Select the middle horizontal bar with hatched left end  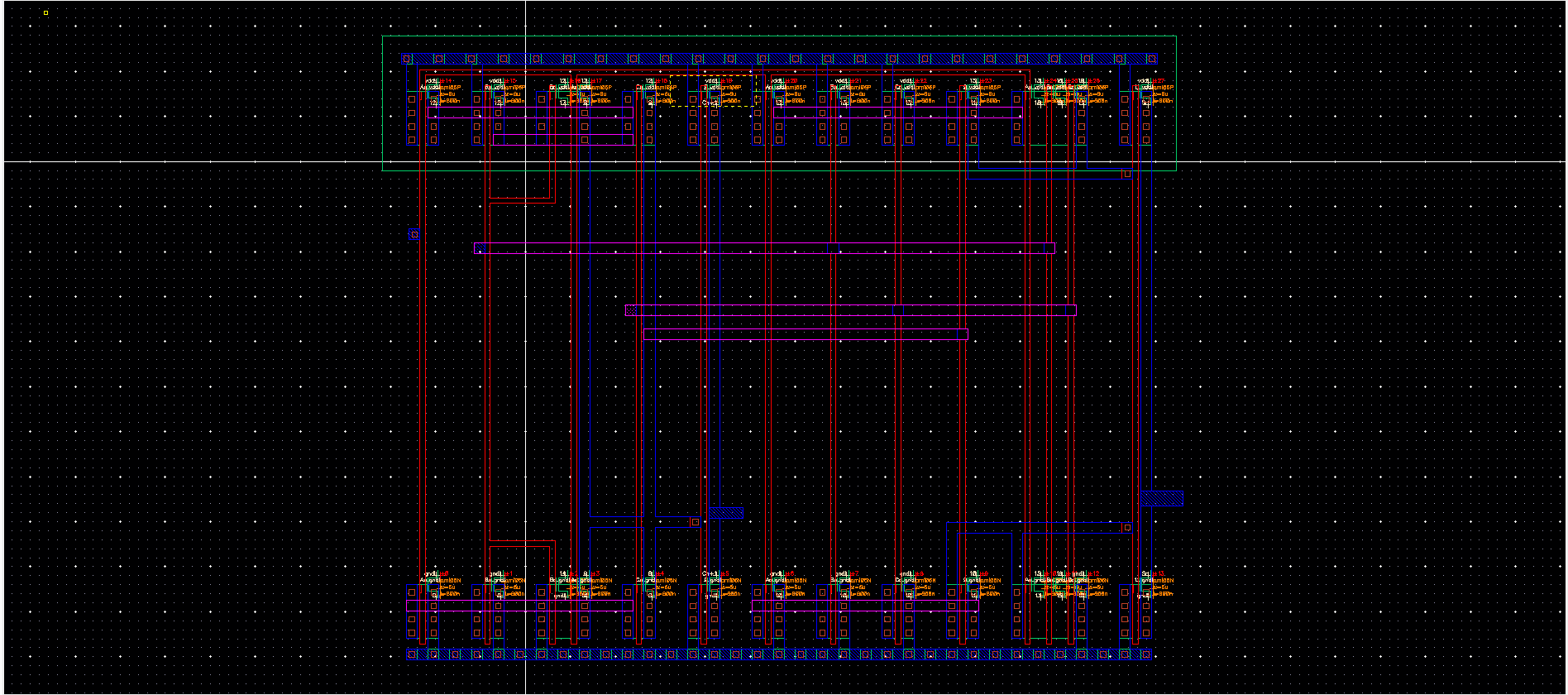tap(851, 310)
